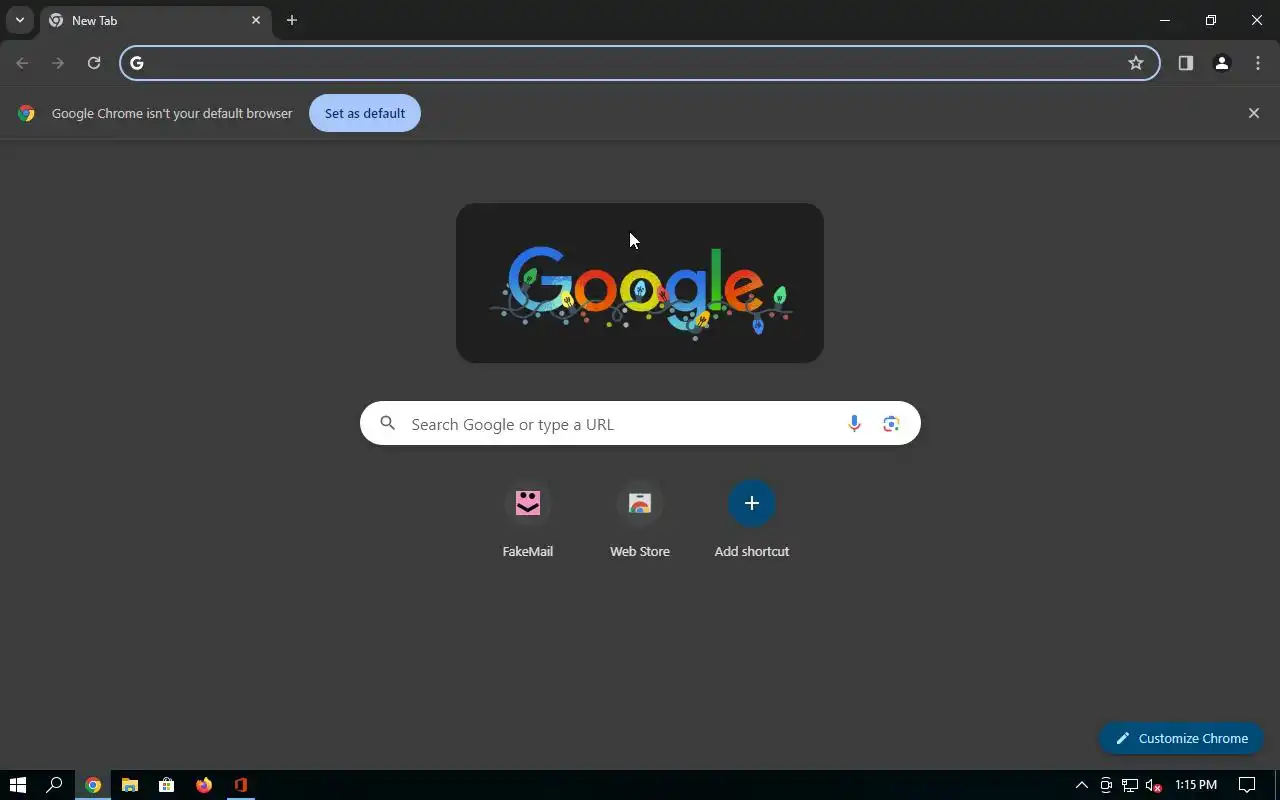Image resolution: width=1280 pixels, height=800 pixels.
Task: Open the Google holiday doodle
Action: 640,283
